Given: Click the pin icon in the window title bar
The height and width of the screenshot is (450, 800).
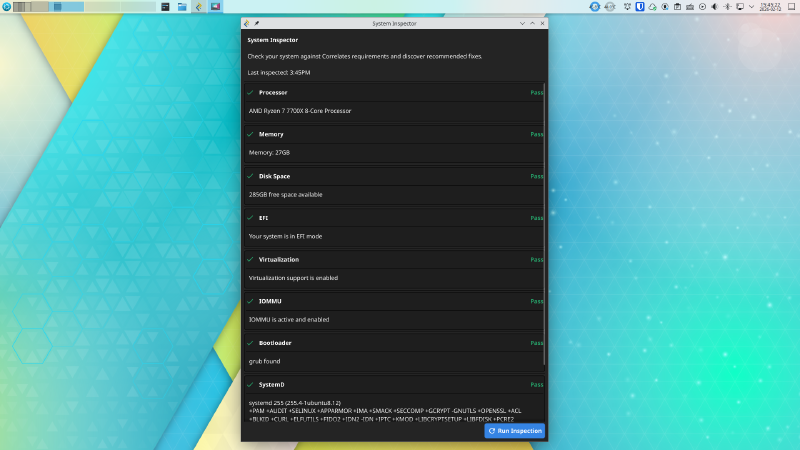Looking at the screenshot, I should coord(256,22).
